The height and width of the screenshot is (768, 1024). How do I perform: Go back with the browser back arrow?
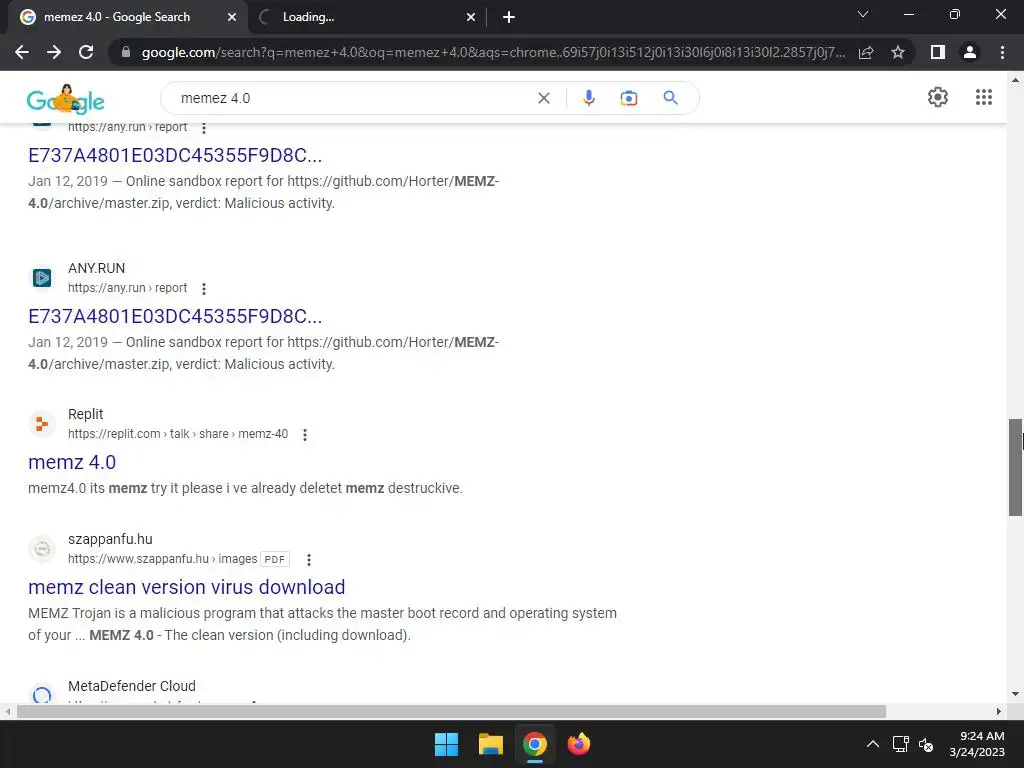click(x=22, y=52)
